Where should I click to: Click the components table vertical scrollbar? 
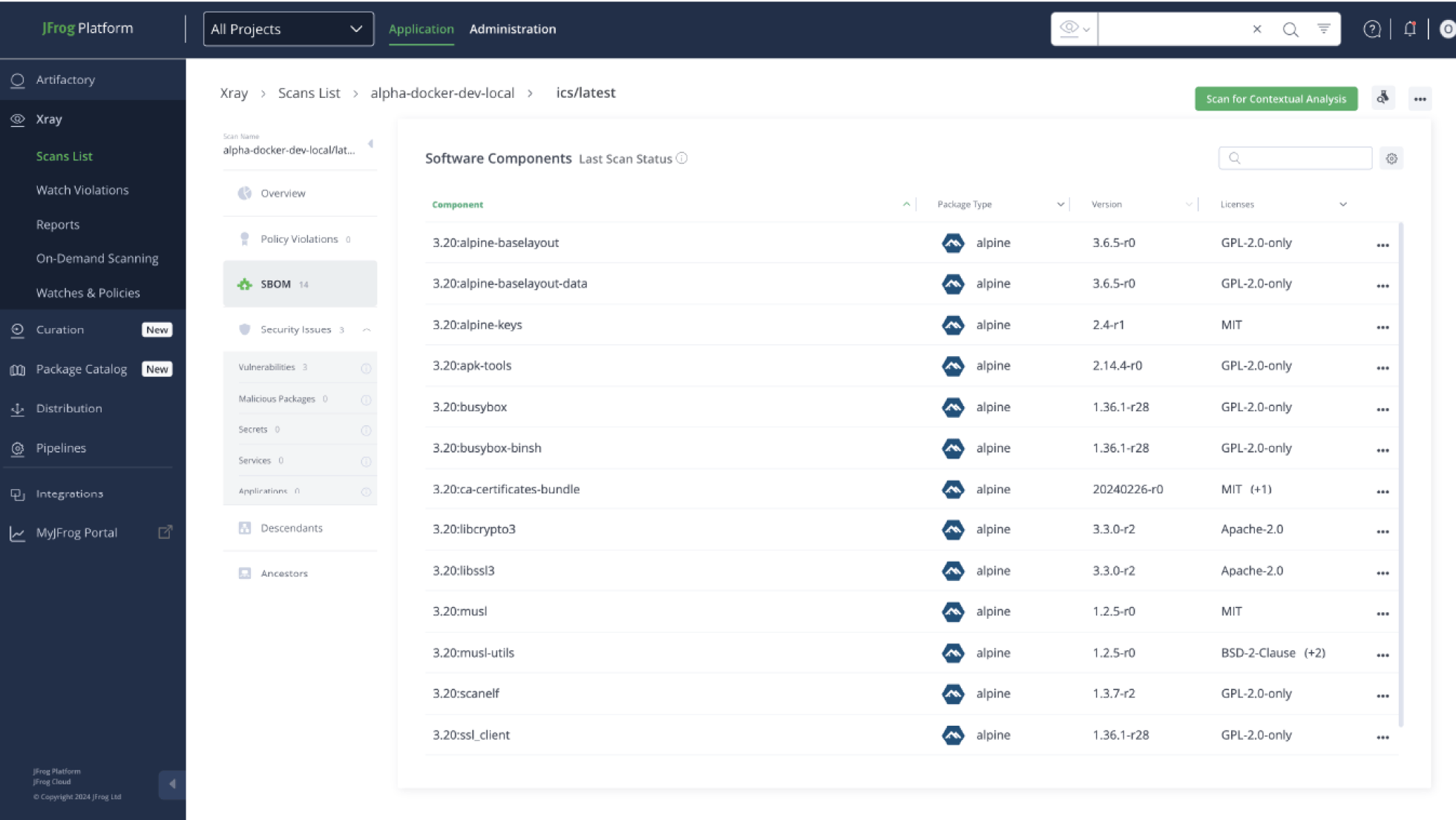coord(1401,475)
